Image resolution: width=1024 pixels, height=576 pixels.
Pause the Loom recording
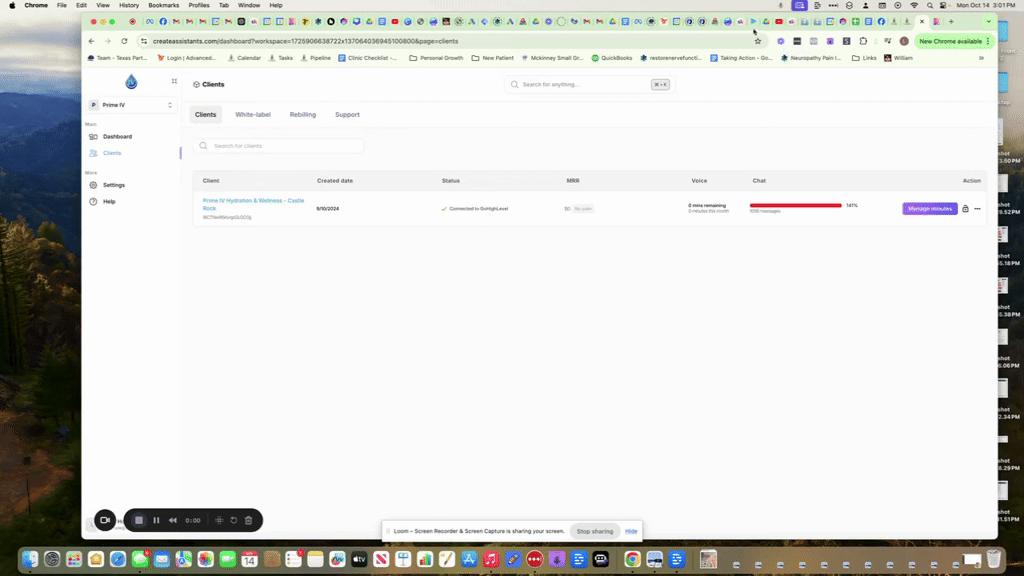(156, 520)
